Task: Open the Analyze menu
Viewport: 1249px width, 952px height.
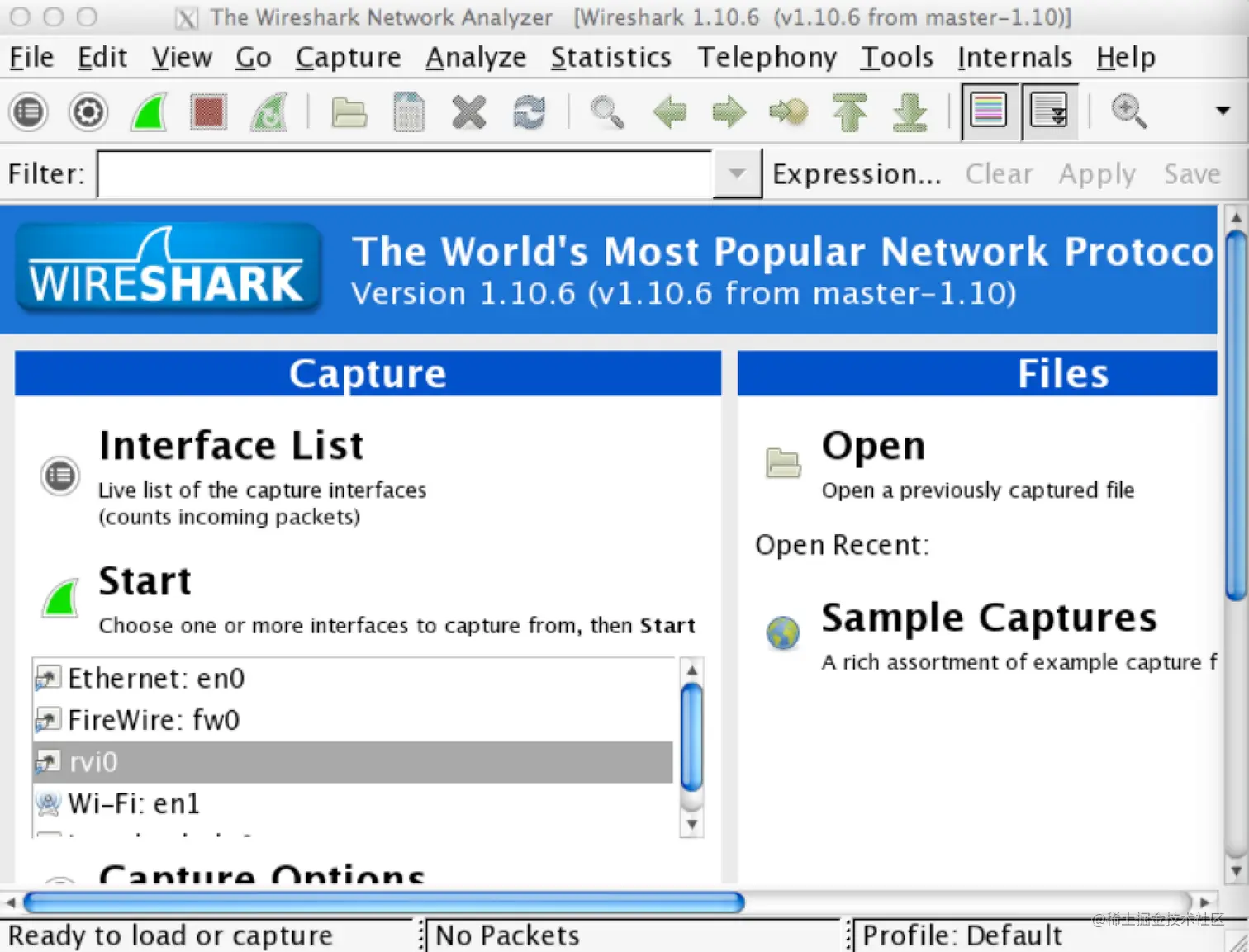Action: pos(476,57)
